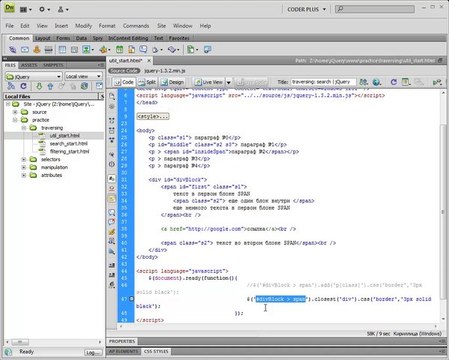
Task: Expand the selectors folder
Action: tap(24, 159)
